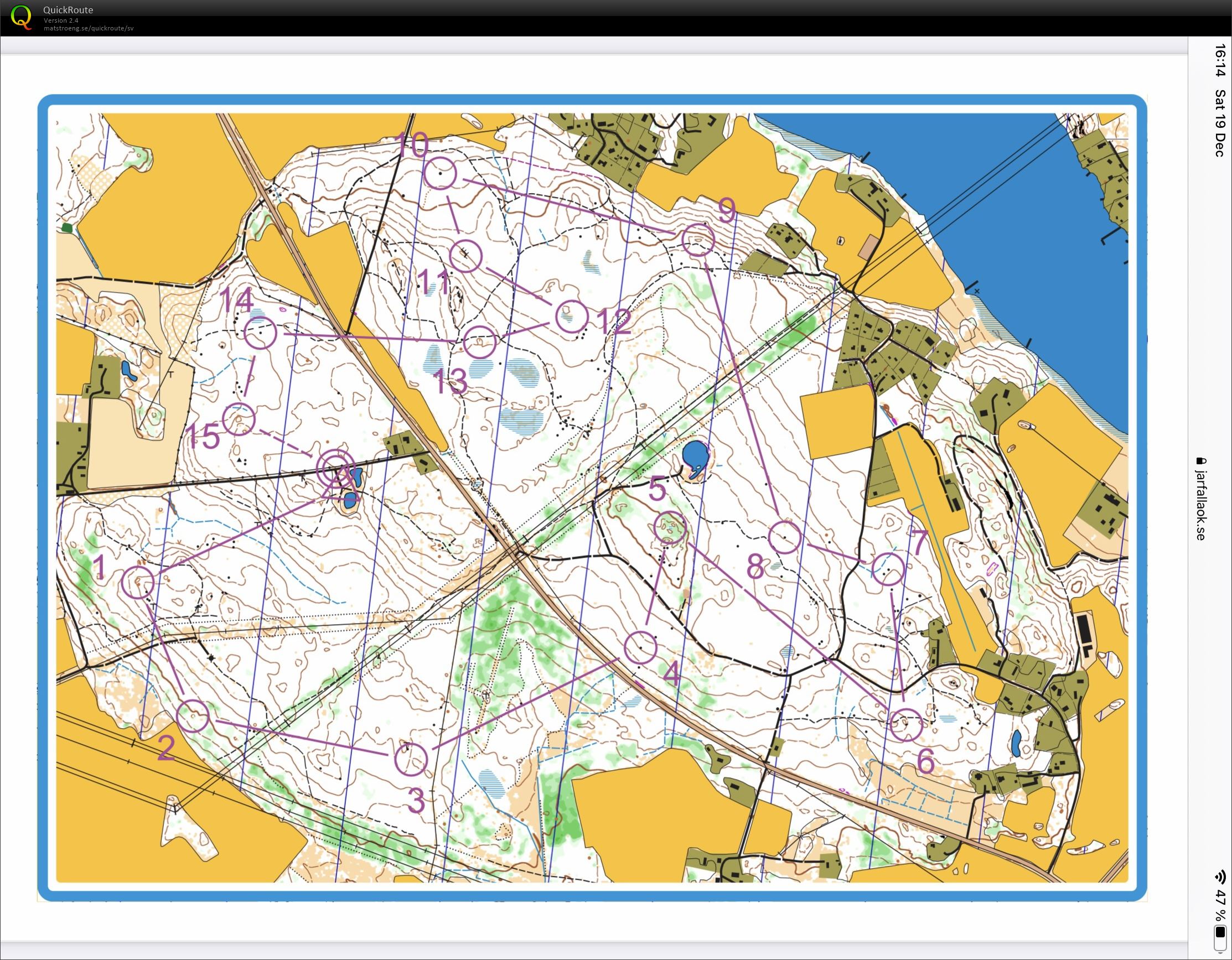The height and width of the screenshot is (960, 1232).
Task: Click the QuickRoute title text
Action: coord(68,9)
